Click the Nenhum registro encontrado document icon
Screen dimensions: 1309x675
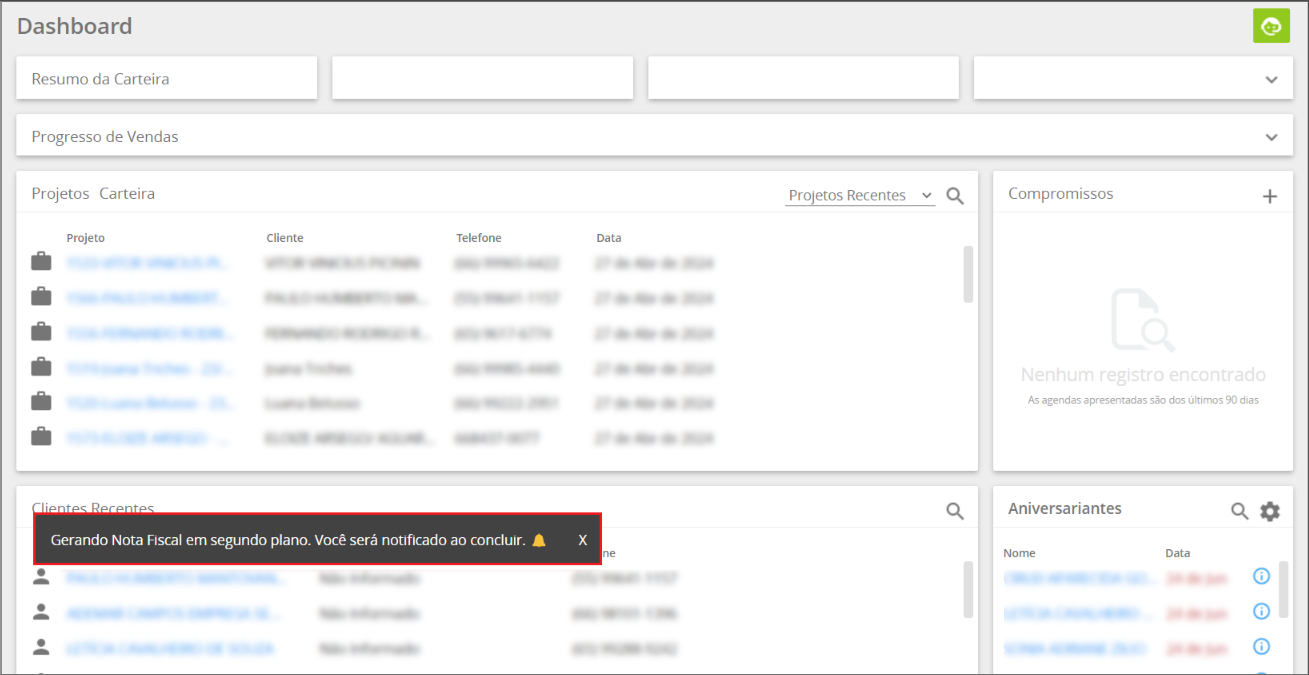pyautogui.click(x=1143, y=320)
